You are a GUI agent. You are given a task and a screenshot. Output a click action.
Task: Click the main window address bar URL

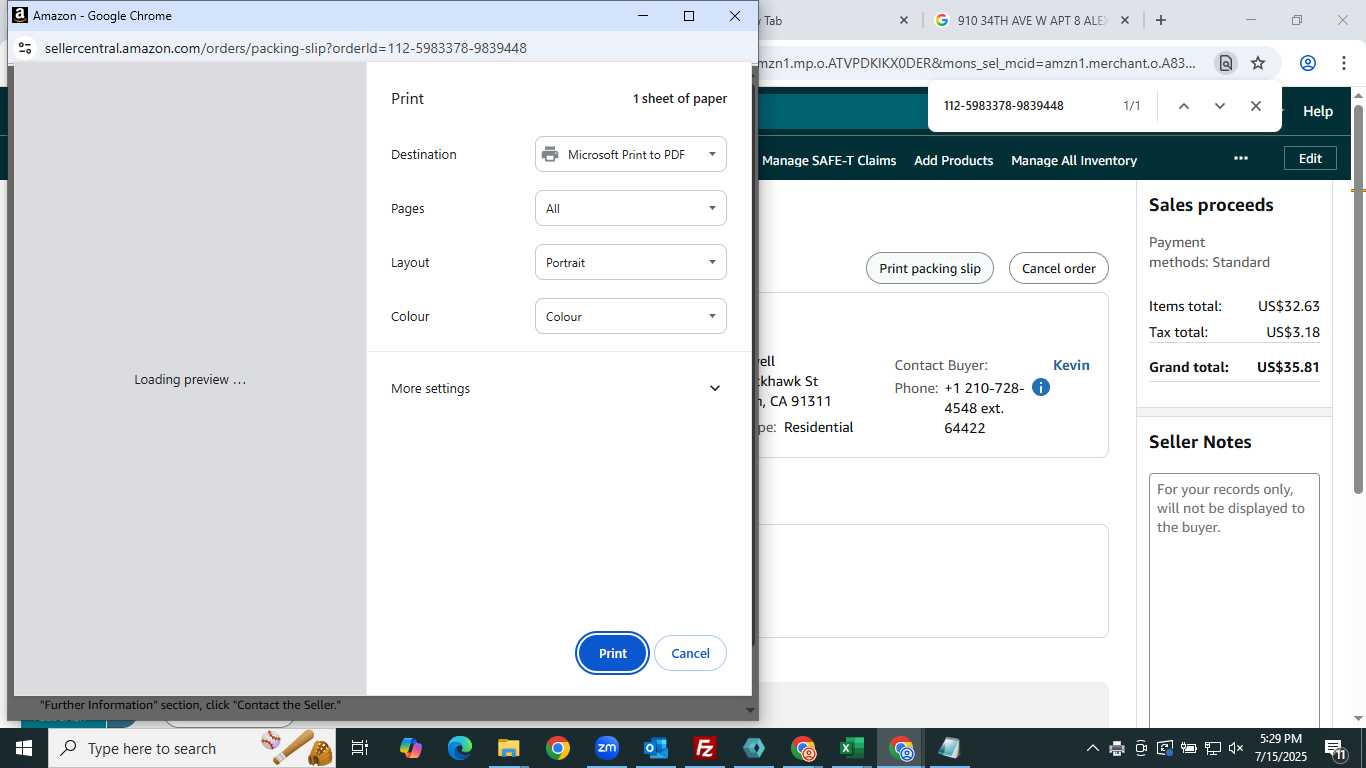tap(976, 63)
